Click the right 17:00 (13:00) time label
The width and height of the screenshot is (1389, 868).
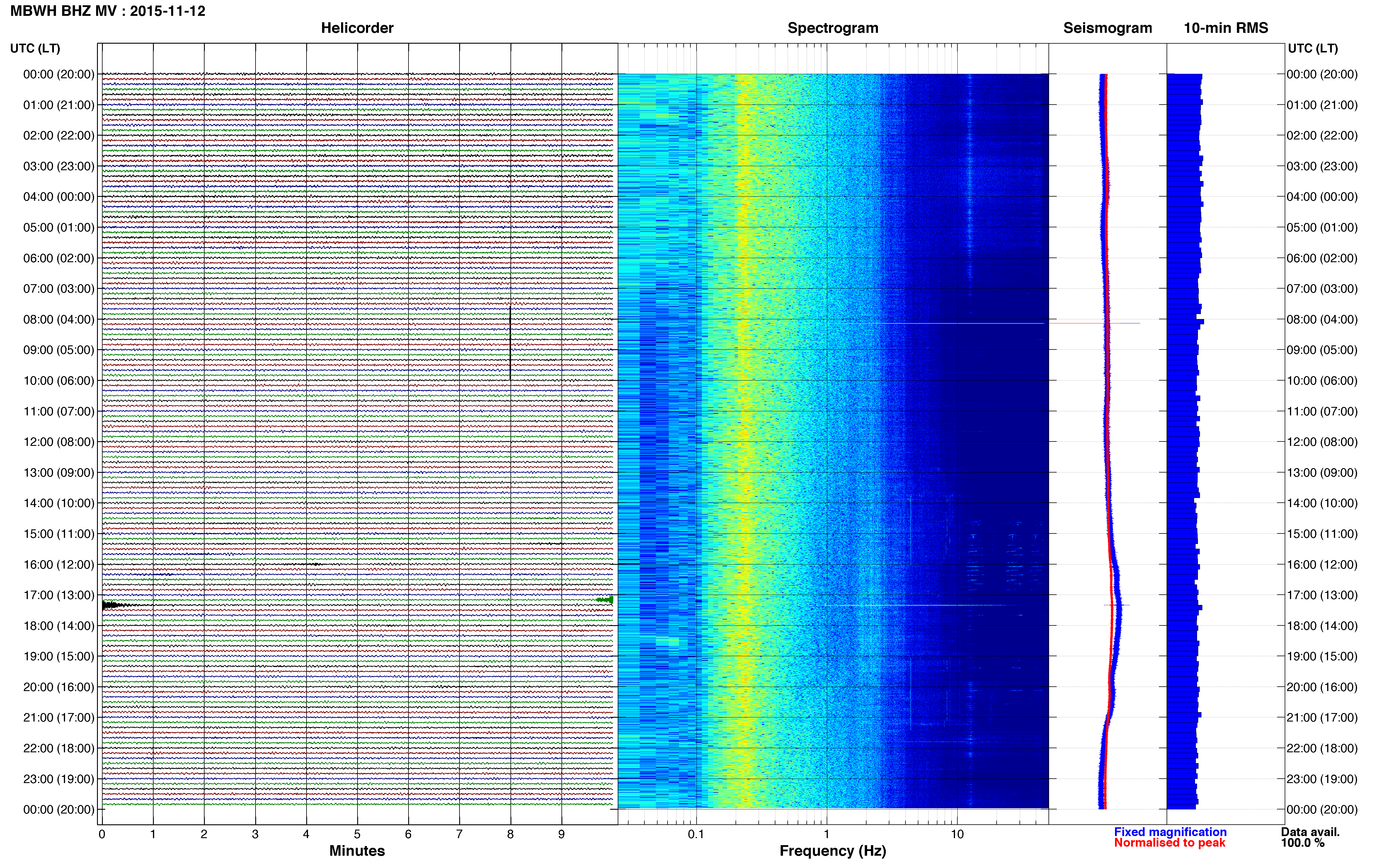(x=1322, y=595)
